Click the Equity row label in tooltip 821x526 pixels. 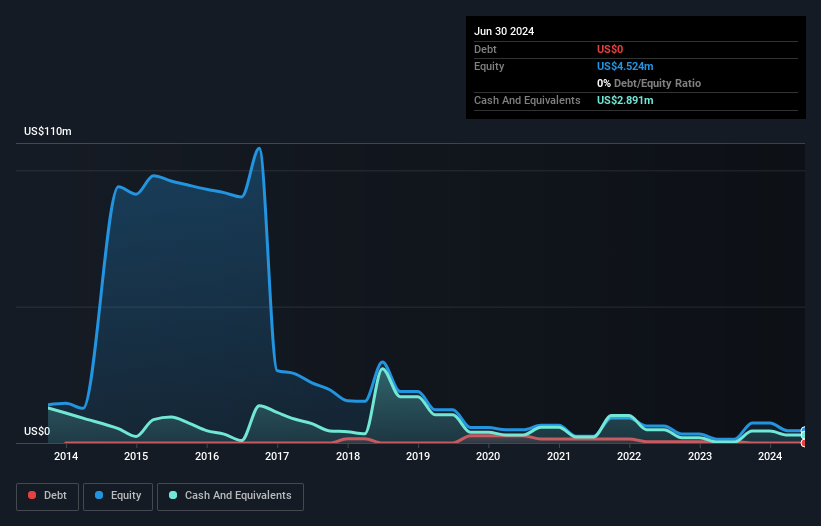coord(489,66)
